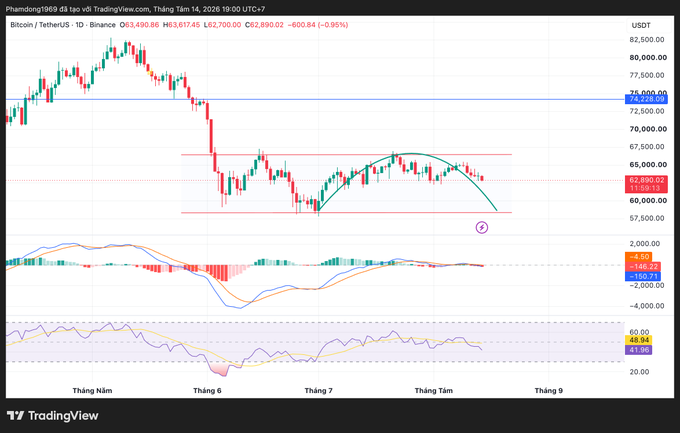
Task: Click the low value L62,700.00
Action: 222,25
